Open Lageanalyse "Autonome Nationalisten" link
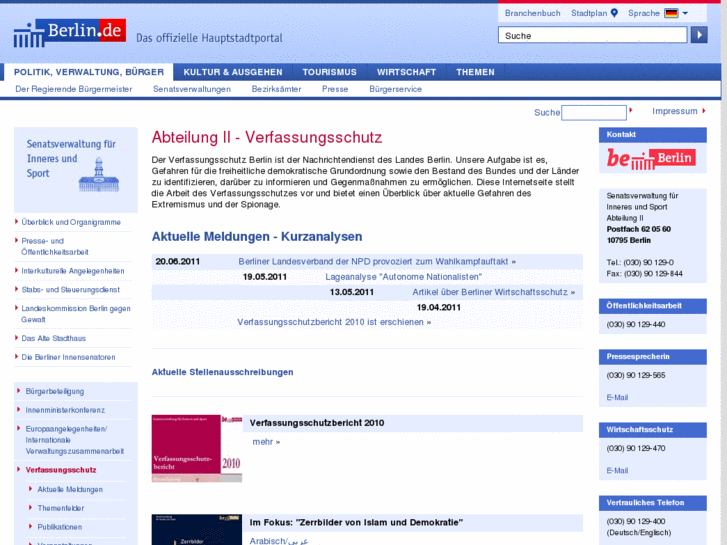Viewport: 727px width, 545px height. (403, 277)
